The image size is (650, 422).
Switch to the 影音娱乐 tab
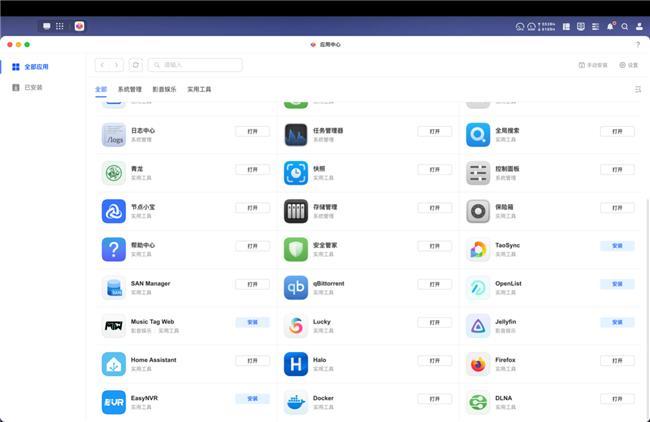coord(164,89)
